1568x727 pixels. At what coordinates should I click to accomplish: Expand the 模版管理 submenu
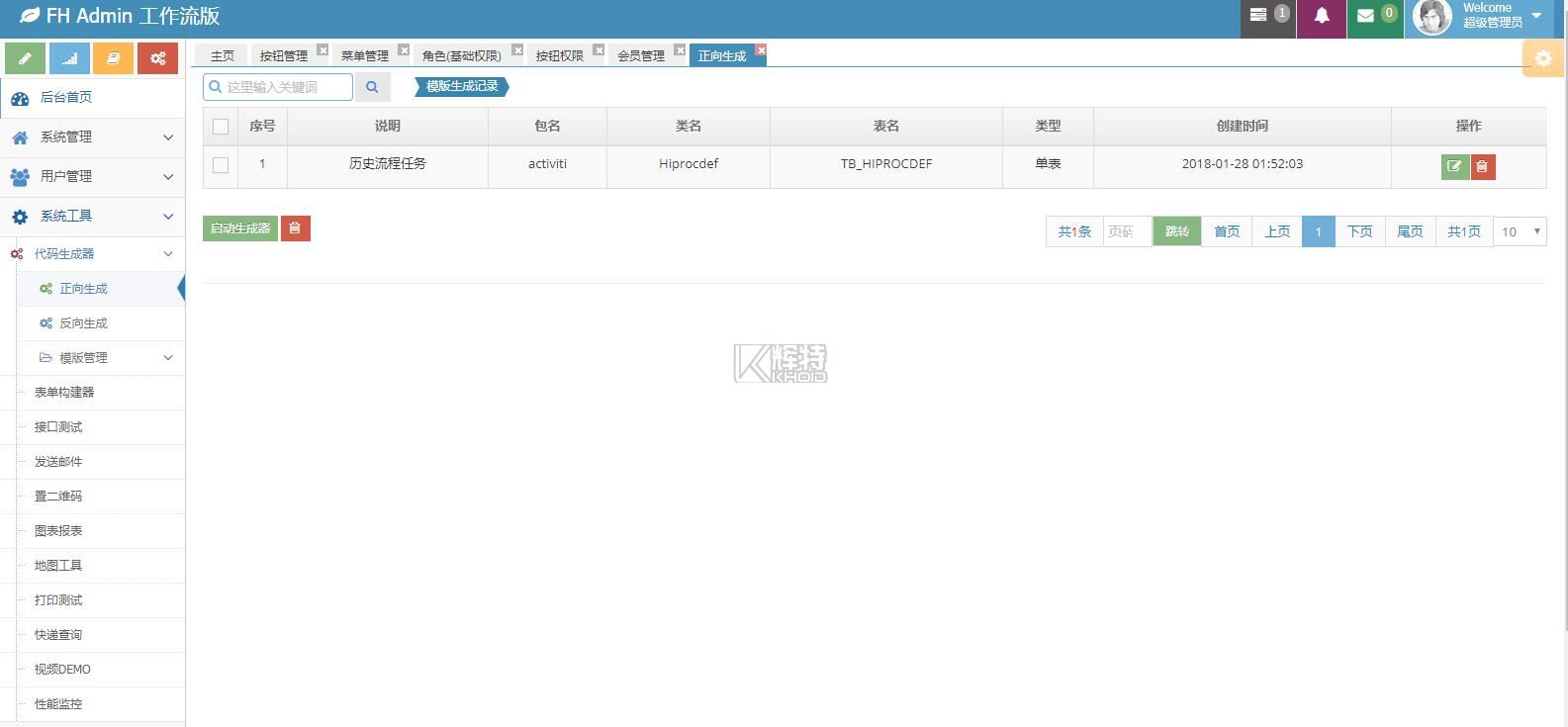click(x=104, y=358)
